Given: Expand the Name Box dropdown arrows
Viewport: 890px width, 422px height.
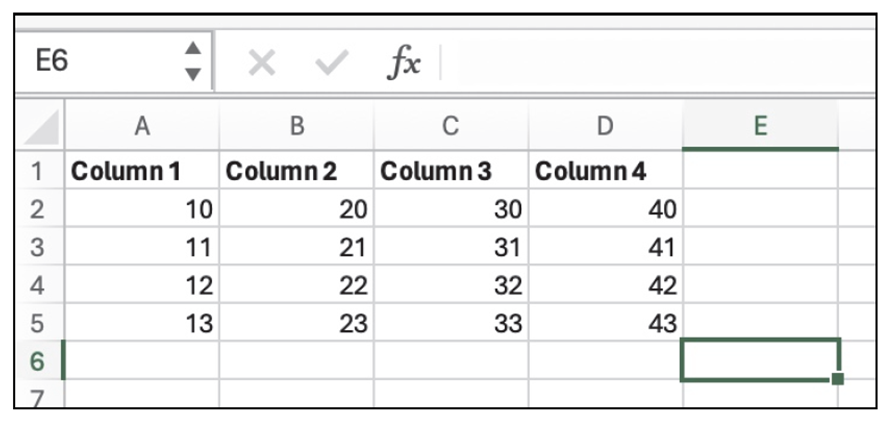Looking at the screenshot, I should (193, 62).
